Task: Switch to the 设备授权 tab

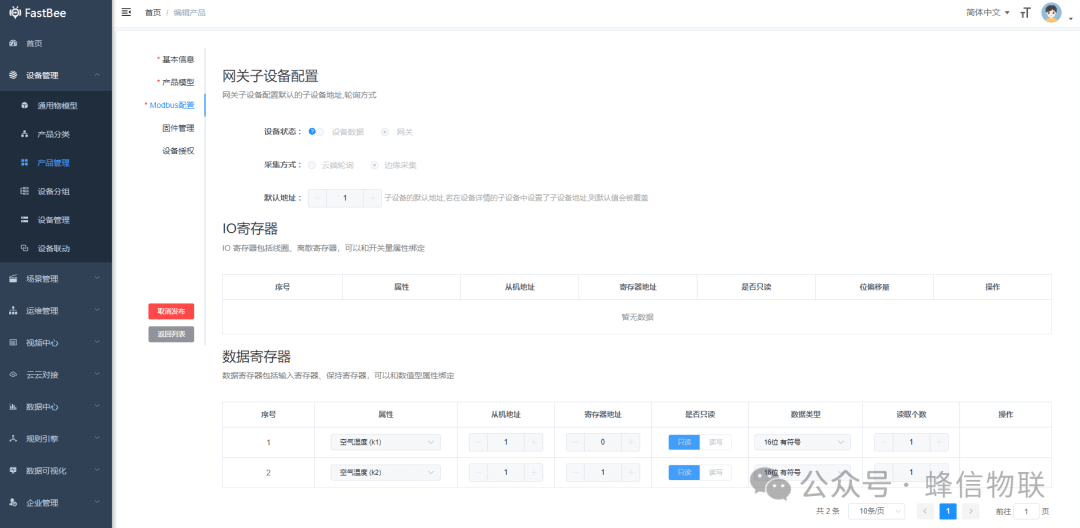Action: point(178,151)
